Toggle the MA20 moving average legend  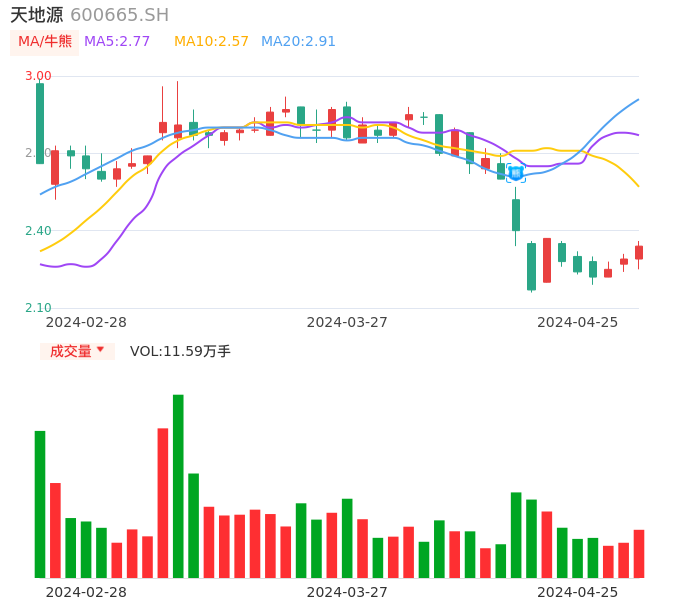(x=298, y=41)
